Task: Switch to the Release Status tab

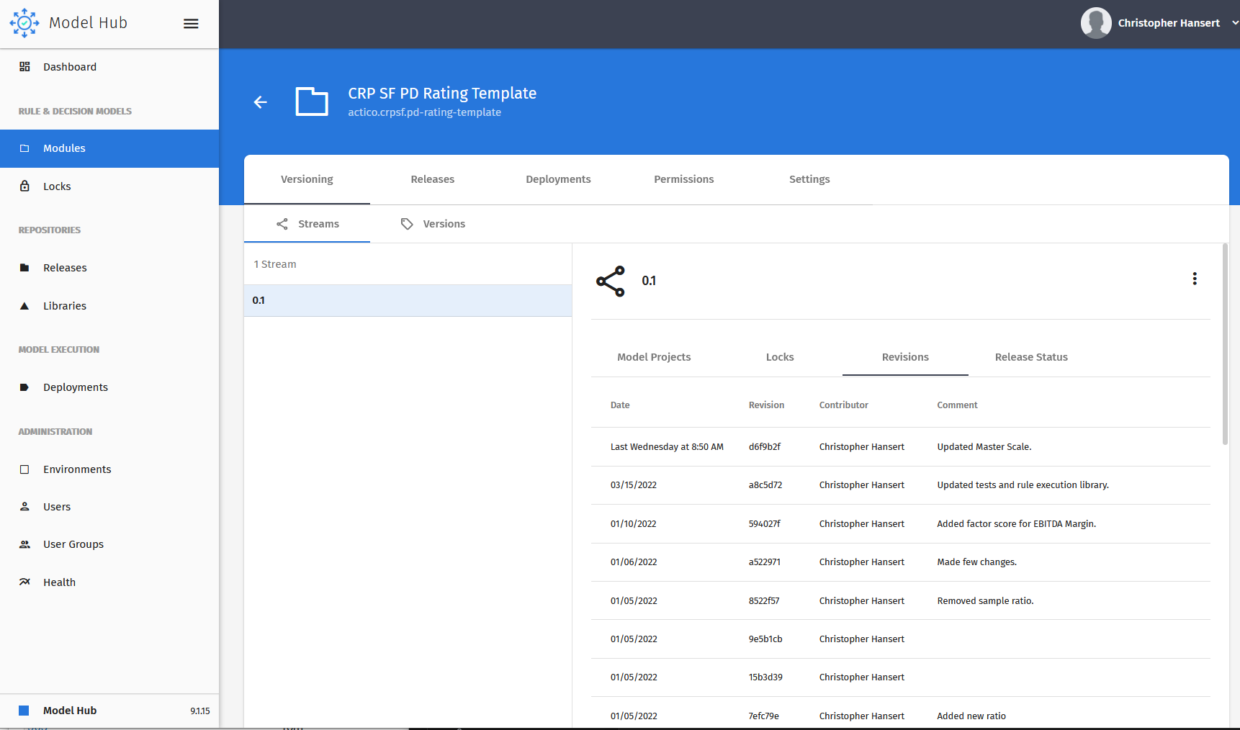Action: point(1031,357)
